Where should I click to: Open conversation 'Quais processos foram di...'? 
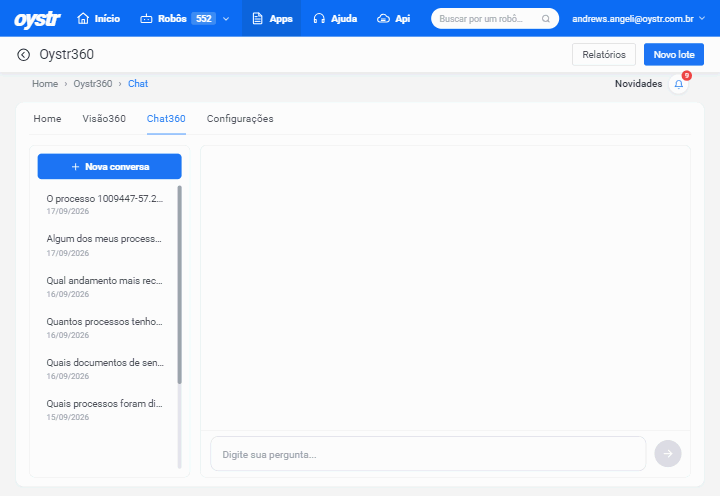105,410
